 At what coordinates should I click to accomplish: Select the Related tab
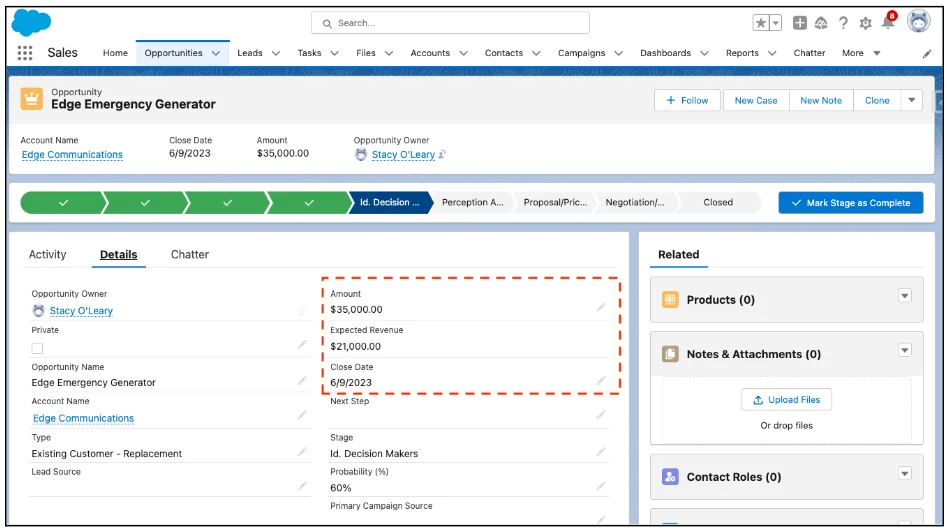coord(678,255)
